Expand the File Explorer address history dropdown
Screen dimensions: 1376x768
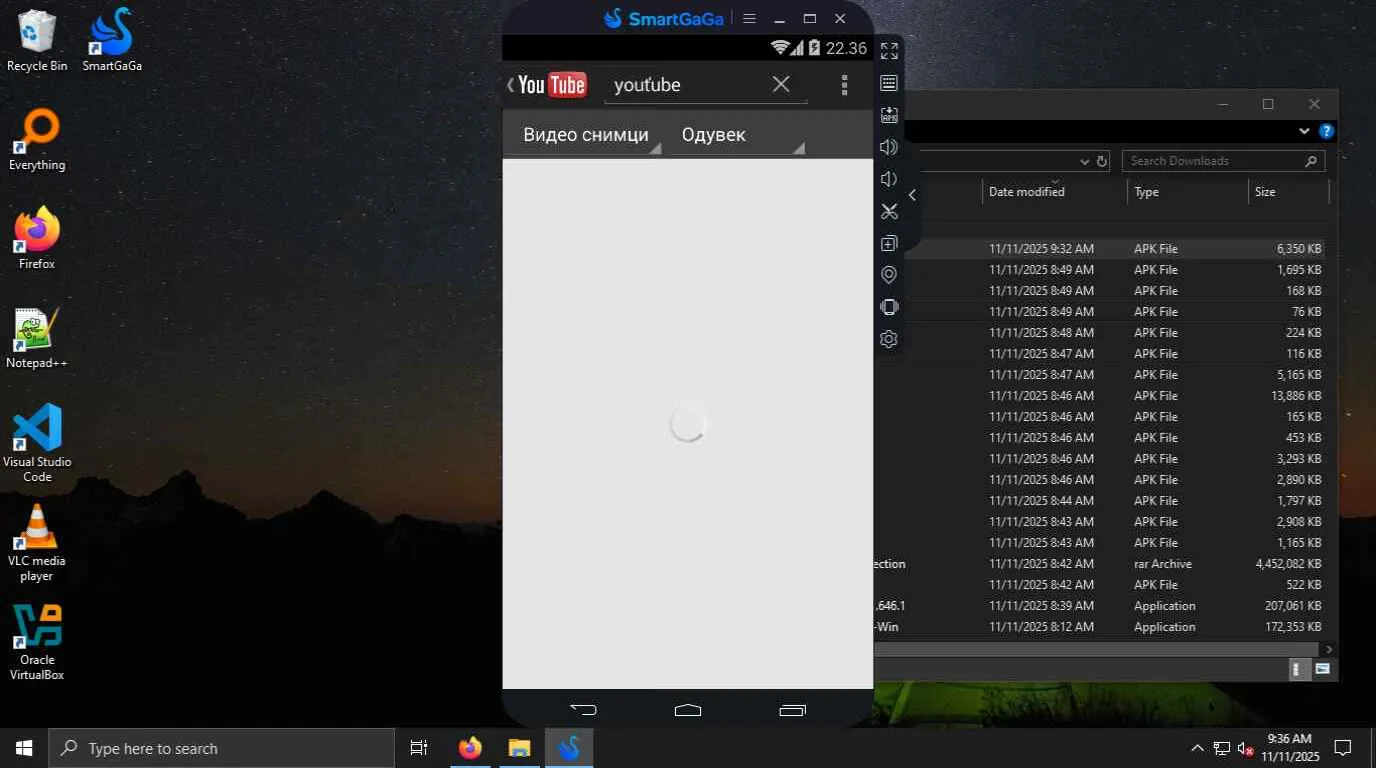[x=1085, y=161]
